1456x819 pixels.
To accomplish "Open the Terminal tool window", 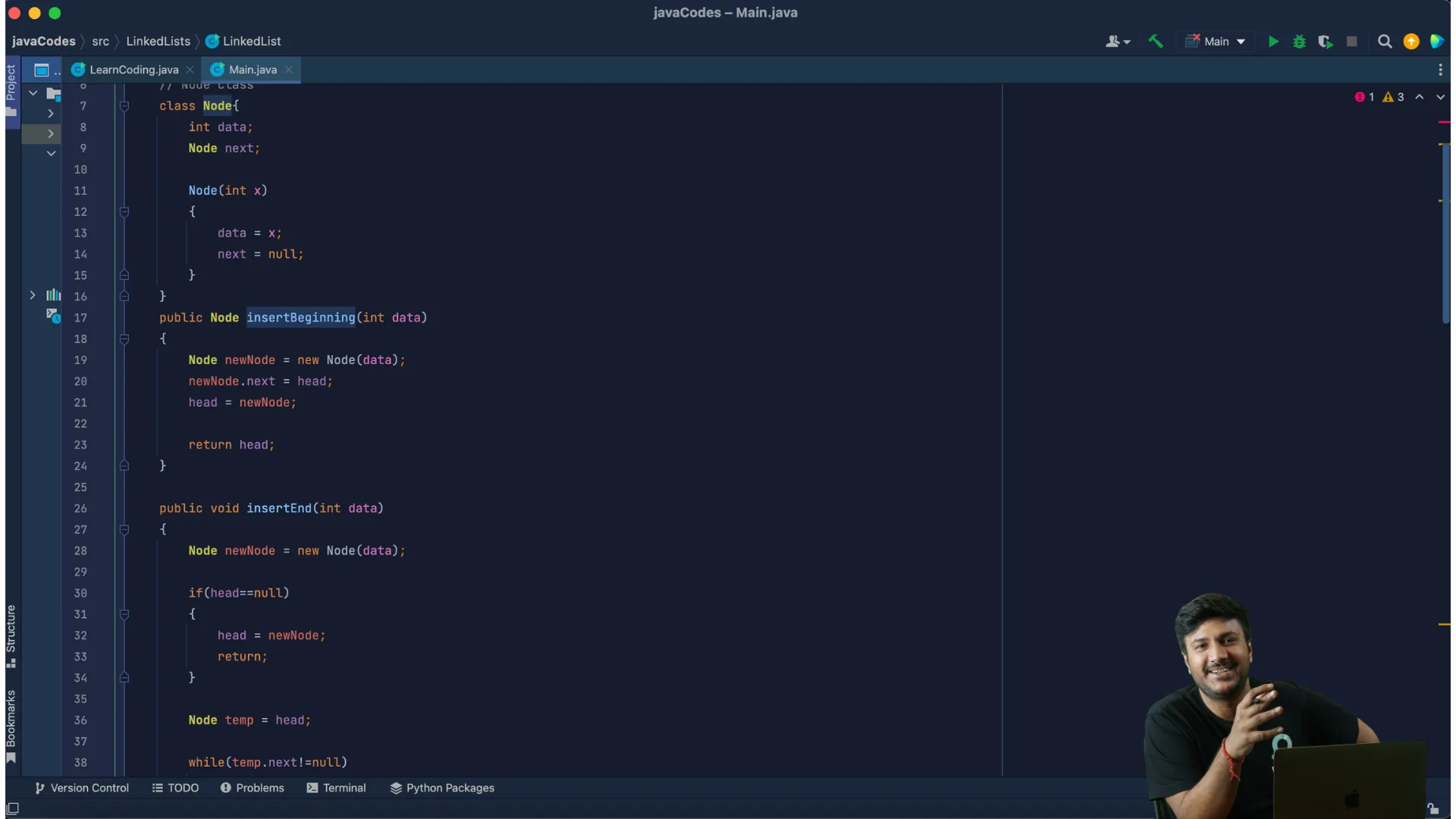I will pos(336,788).
